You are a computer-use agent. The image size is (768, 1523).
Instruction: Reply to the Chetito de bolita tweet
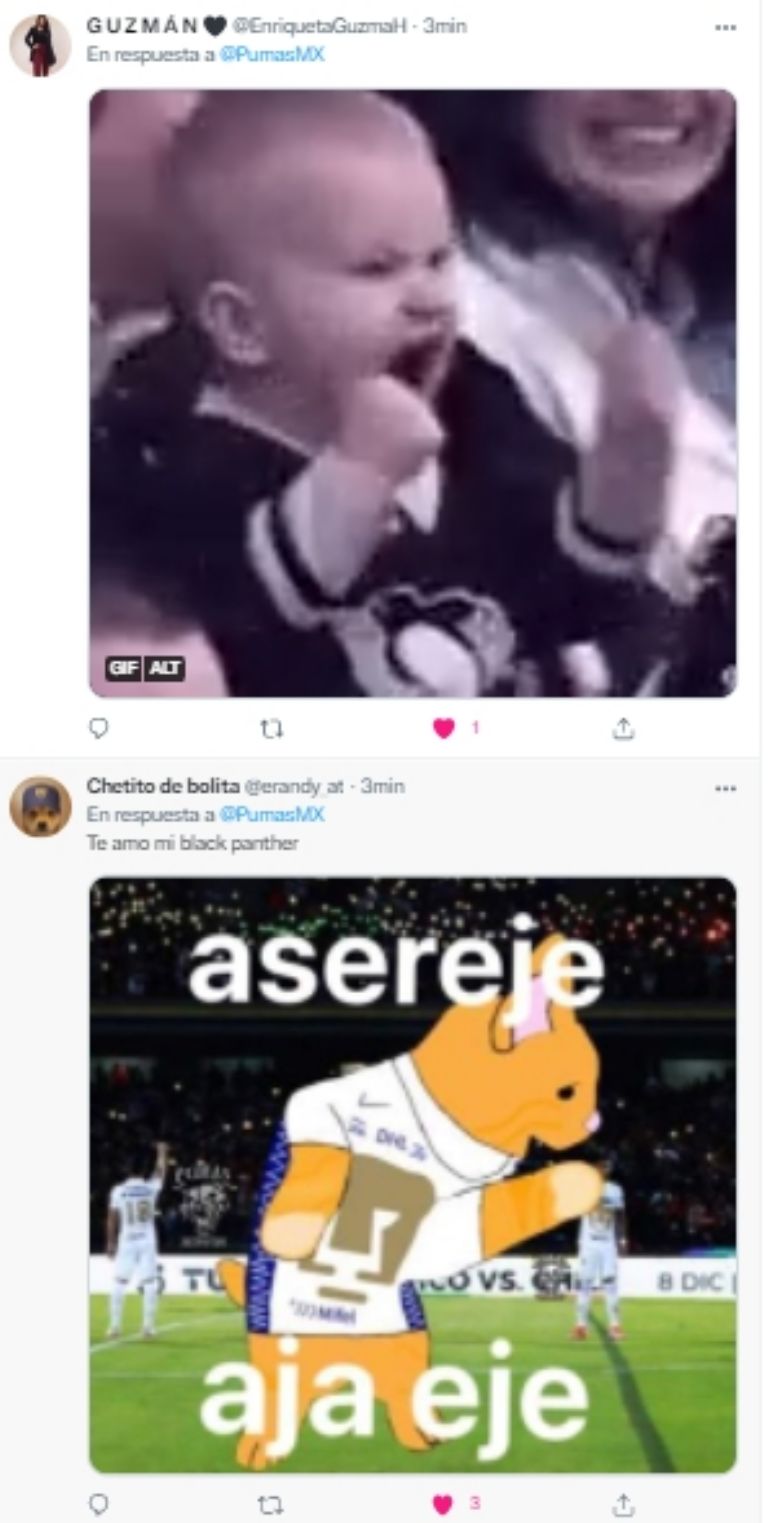98,1503
